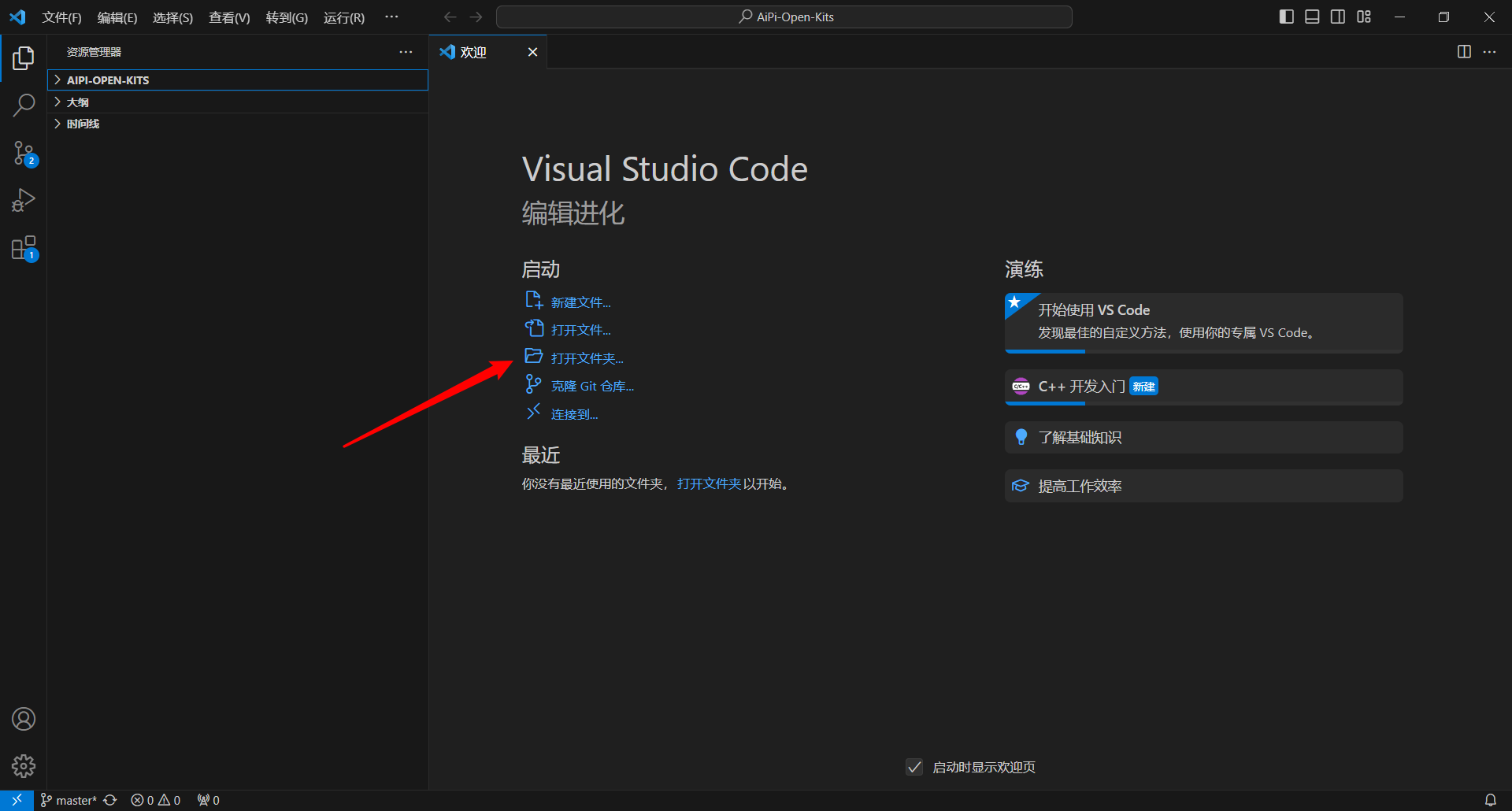Image resolution: width=1512 pixels, height=811 pixels.
Task: Open the notifications bell icon
Action: click(x=1490, y=800)
